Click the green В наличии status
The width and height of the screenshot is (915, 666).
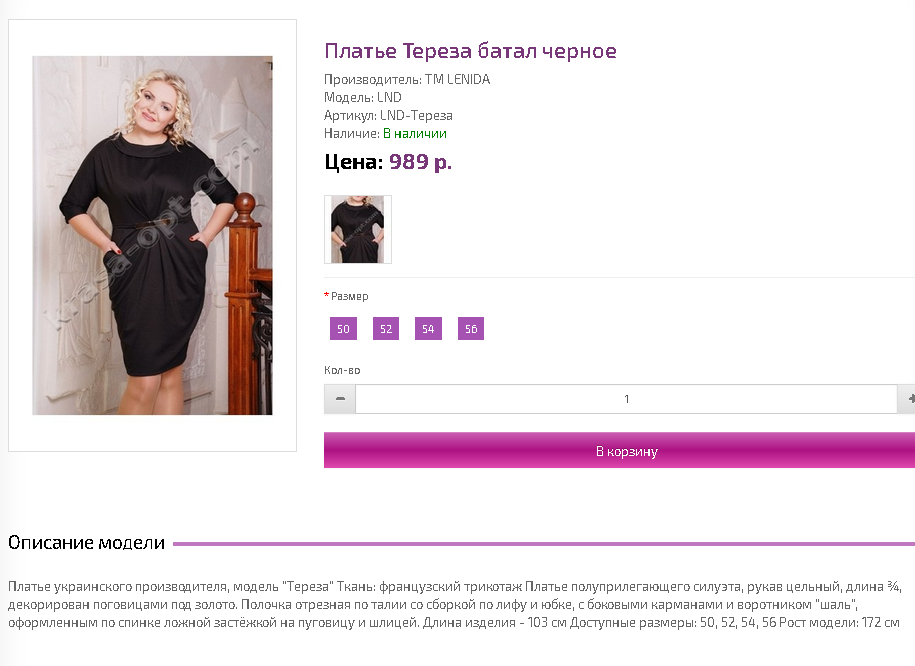(x=415, y=134)
